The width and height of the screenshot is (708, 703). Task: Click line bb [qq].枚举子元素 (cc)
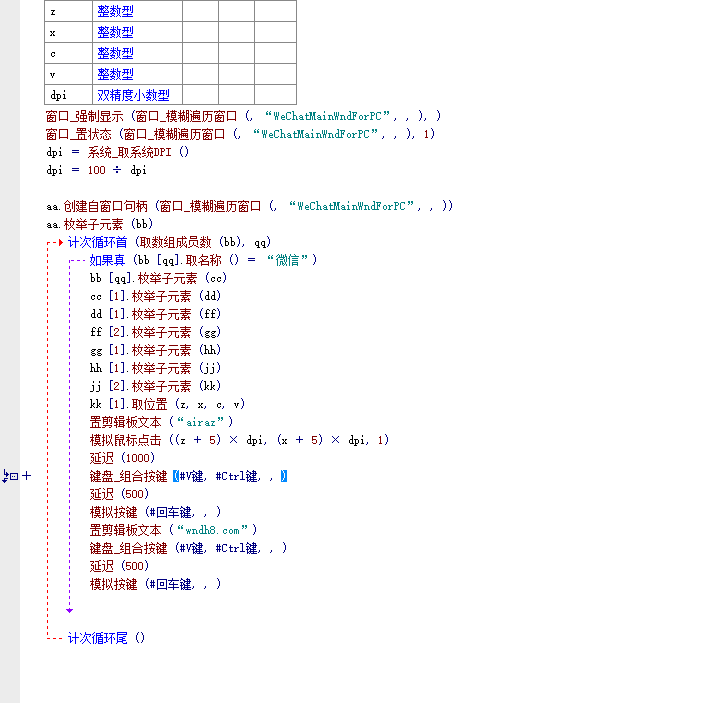pyautogui.click(x=158, y=278)
